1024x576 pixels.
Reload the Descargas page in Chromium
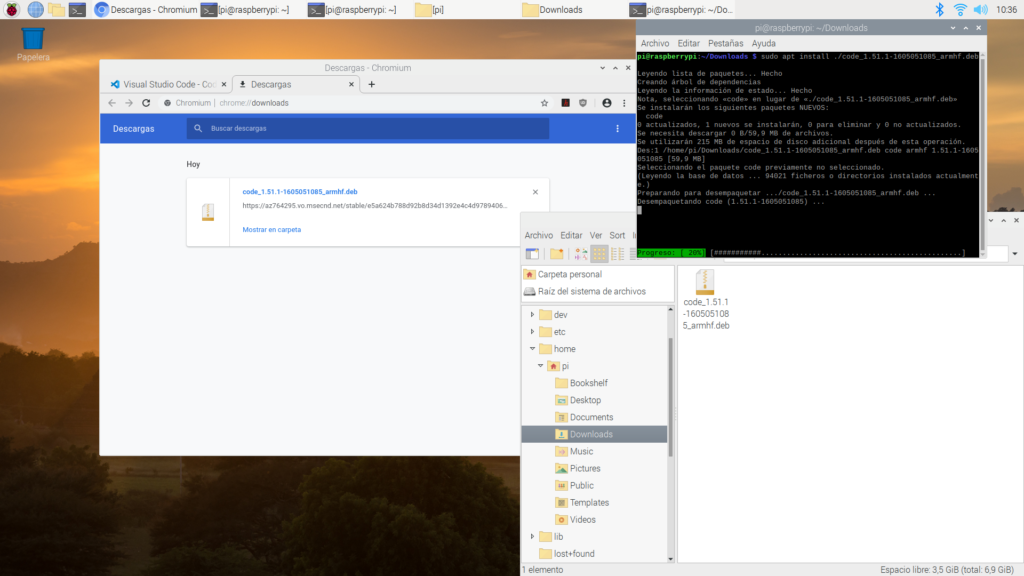(x=147, y=103)
